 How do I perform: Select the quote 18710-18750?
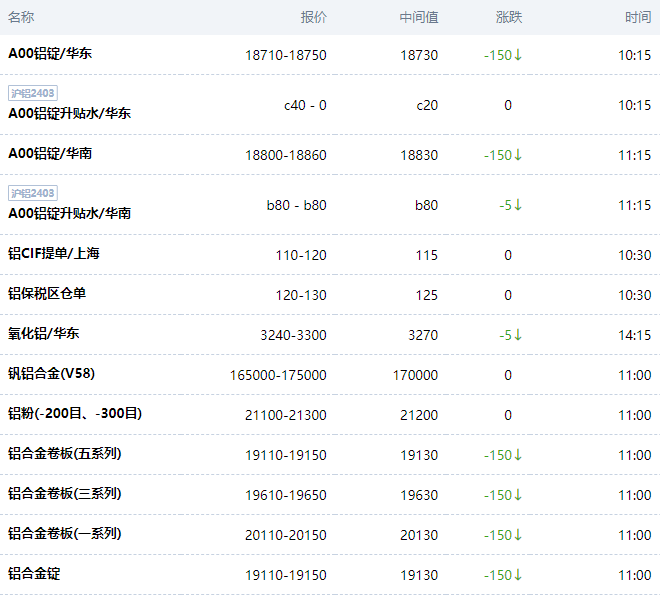(286, 55)
